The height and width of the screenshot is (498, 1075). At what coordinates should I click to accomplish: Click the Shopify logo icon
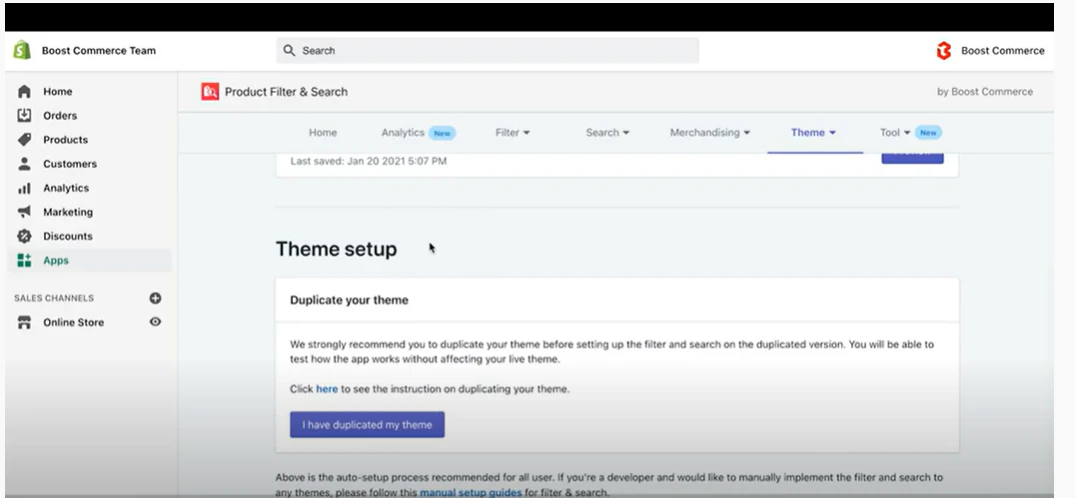point(23,50)
